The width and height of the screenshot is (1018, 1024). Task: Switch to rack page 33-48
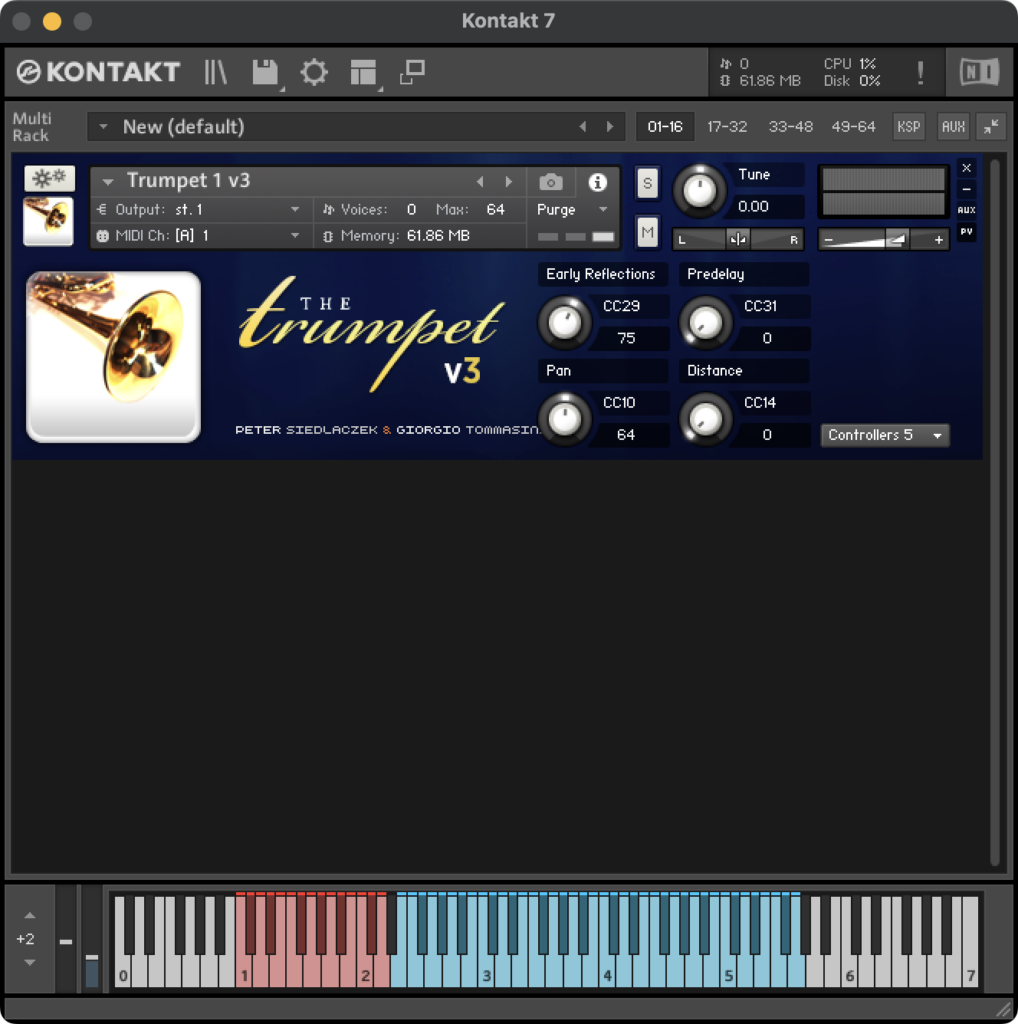790,126
